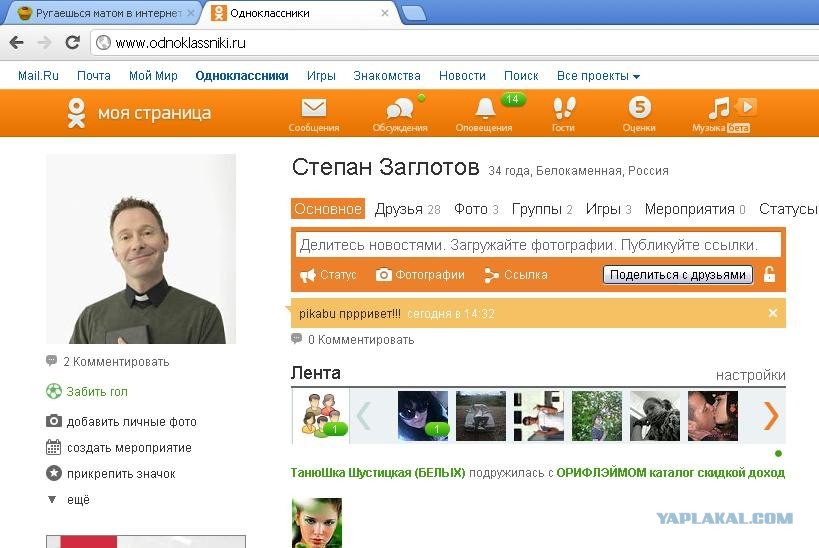The height and width of the screenshot is (548, 819).
Task: Open the Все проекты dropdown
Action: coord(598,76)
